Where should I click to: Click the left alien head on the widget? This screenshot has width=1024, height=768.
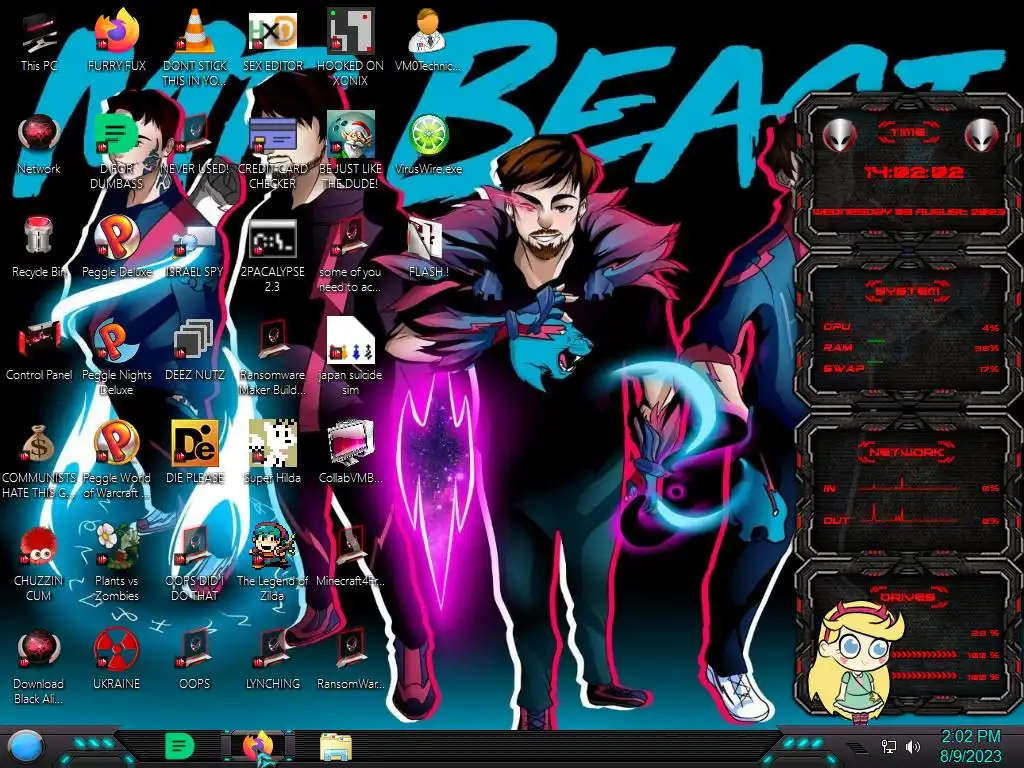(x=839, y=136)
